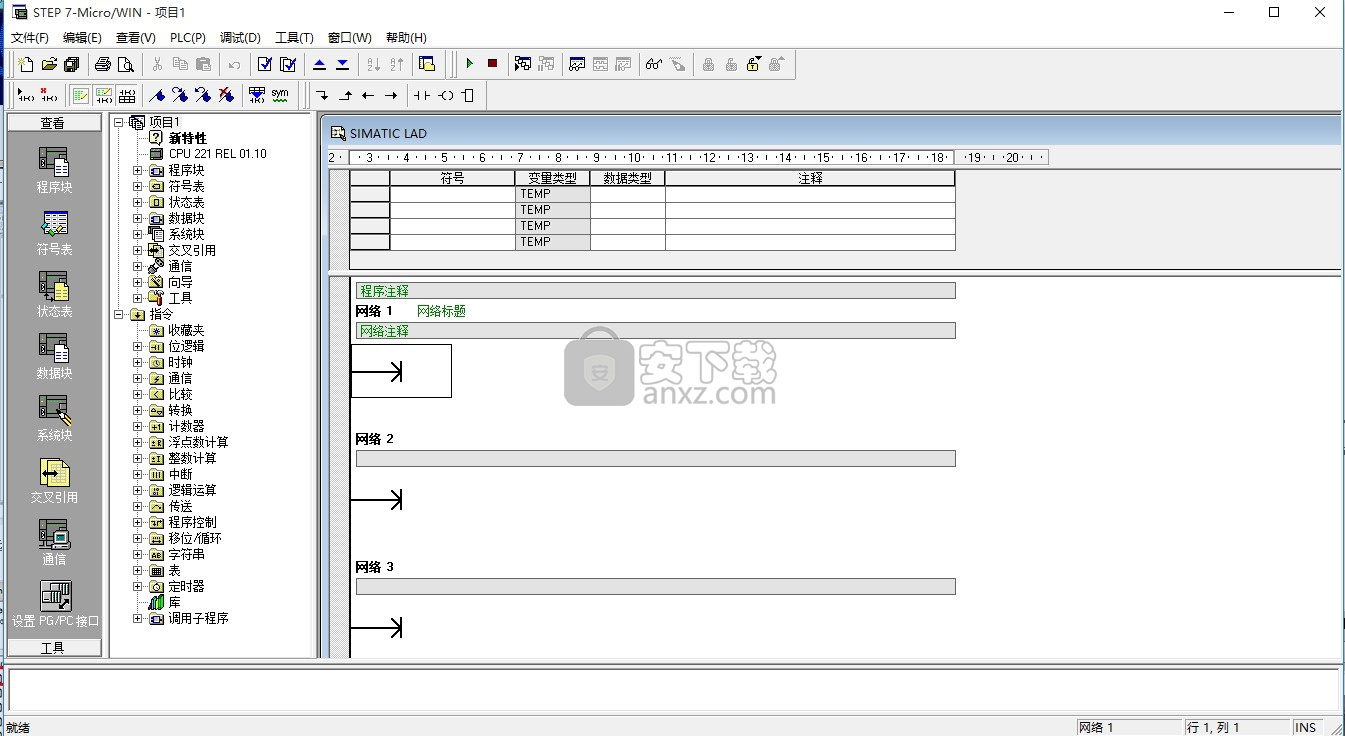Image resolution: width=1345 pixels, height=736 pixels.
Task: Click the Chart Status icon
Action: tap(577, 64)
